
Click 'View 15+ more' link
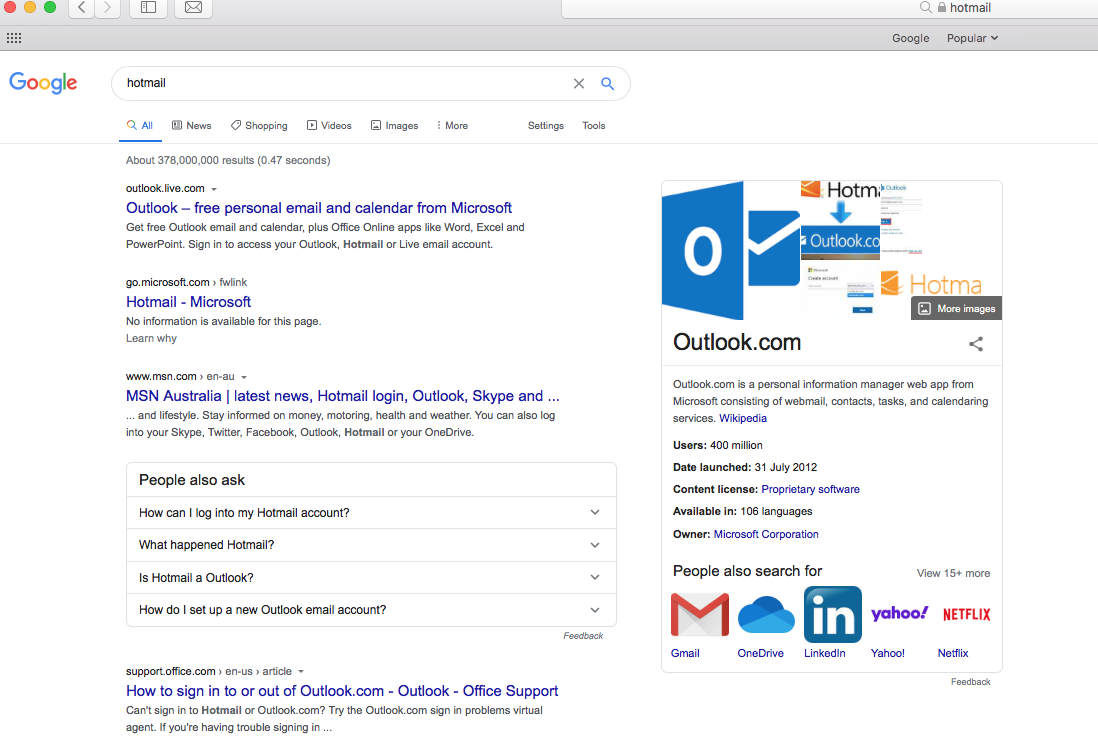click(953, 573)
